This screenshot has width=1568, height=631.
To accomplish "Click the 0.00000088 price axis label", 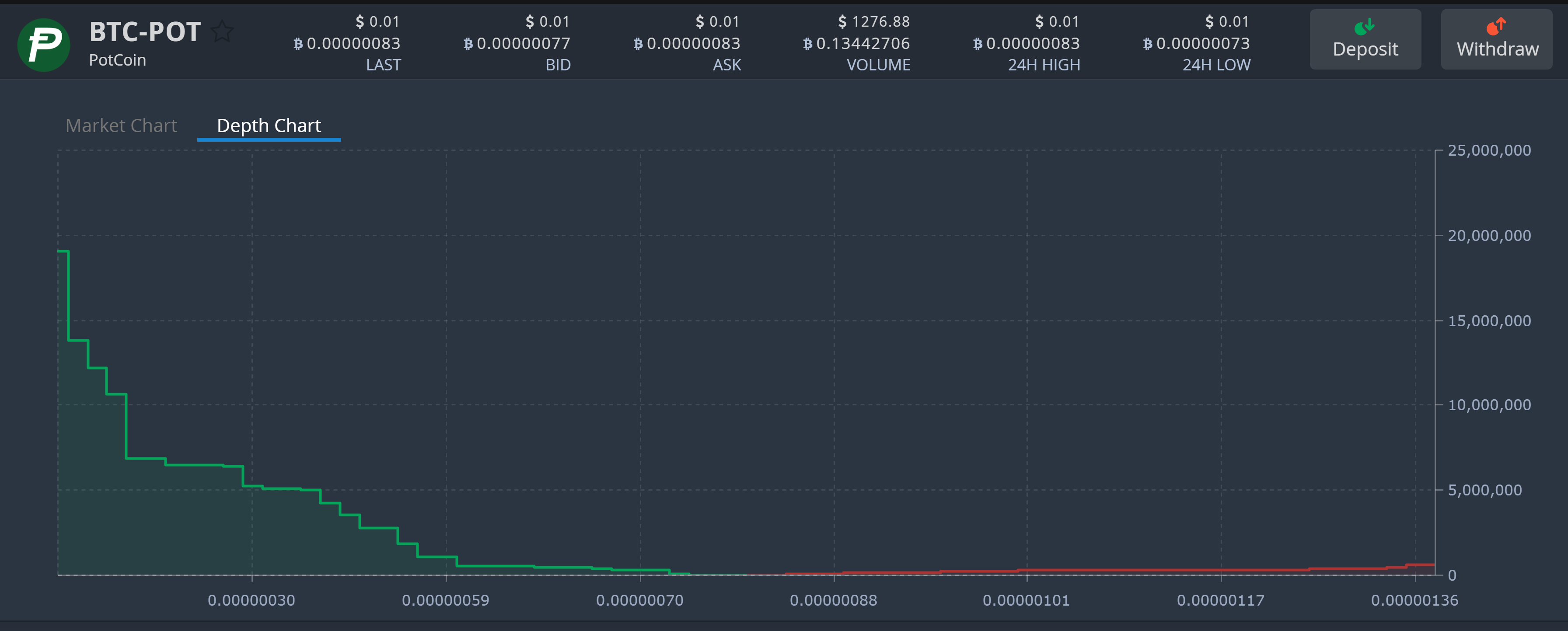I will click(x=833, y=600).
